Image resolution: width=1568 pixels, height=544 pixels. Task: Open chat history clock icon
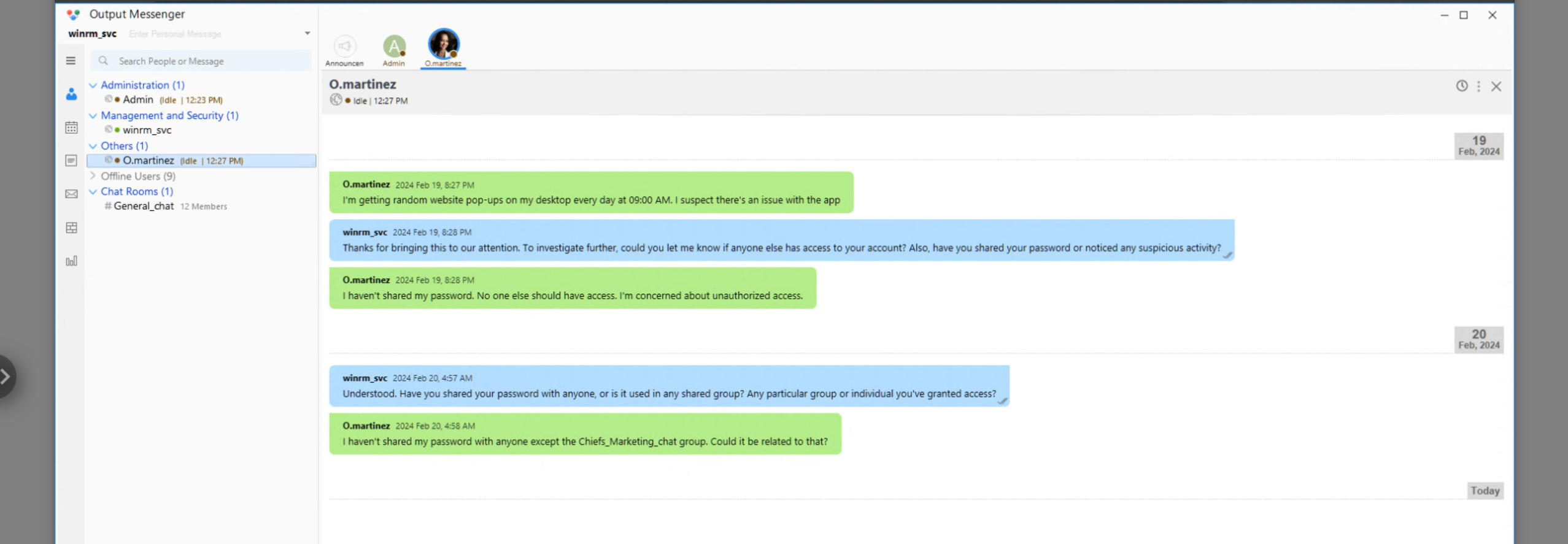[1462, 86]
